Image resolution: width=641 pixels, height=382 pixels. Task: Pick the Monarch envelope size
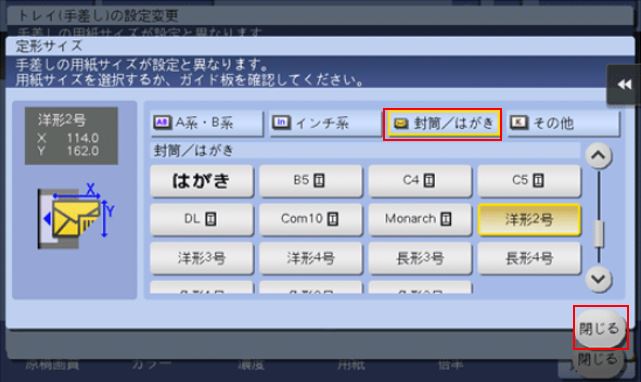point(420,220)
